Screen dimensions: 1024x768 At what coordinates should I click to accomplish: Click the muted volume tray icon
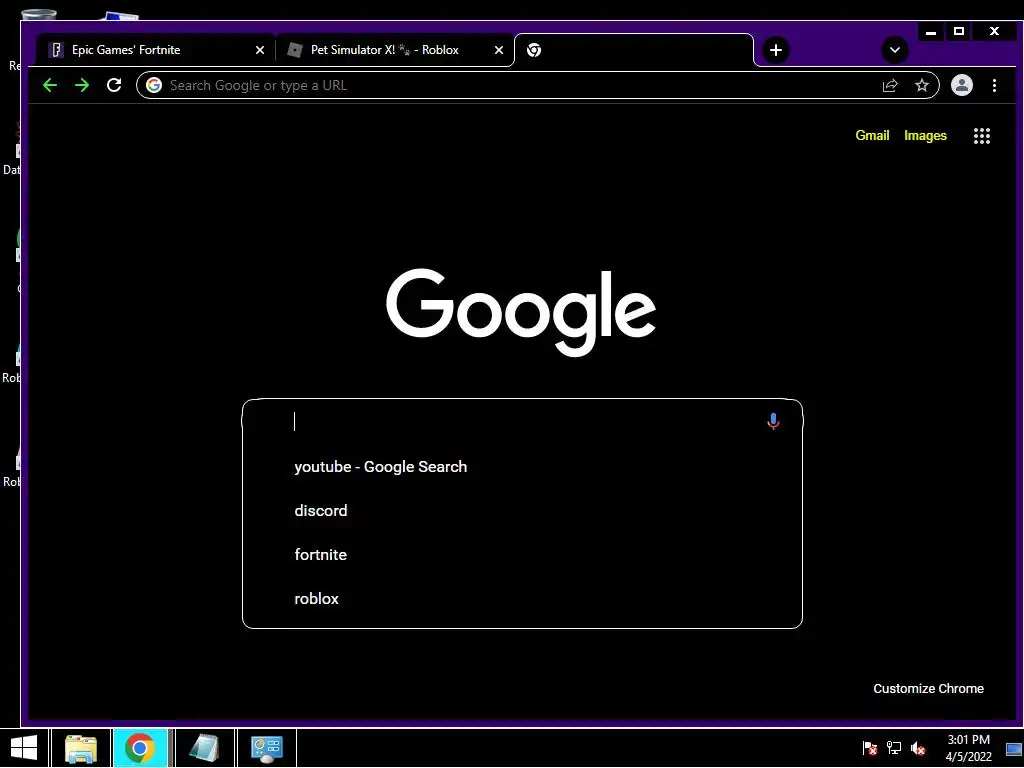(918, 748)
